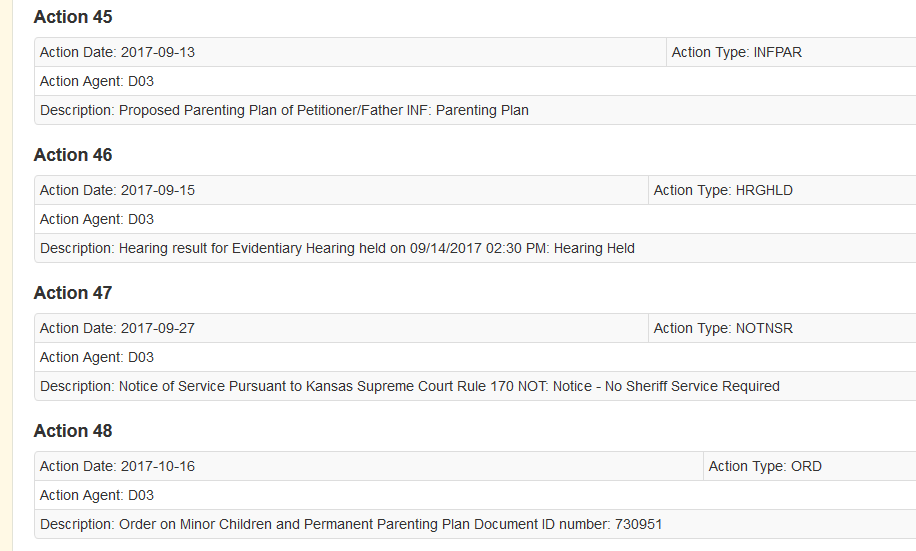Click the Action Type ORD cell

click(765, 466)
